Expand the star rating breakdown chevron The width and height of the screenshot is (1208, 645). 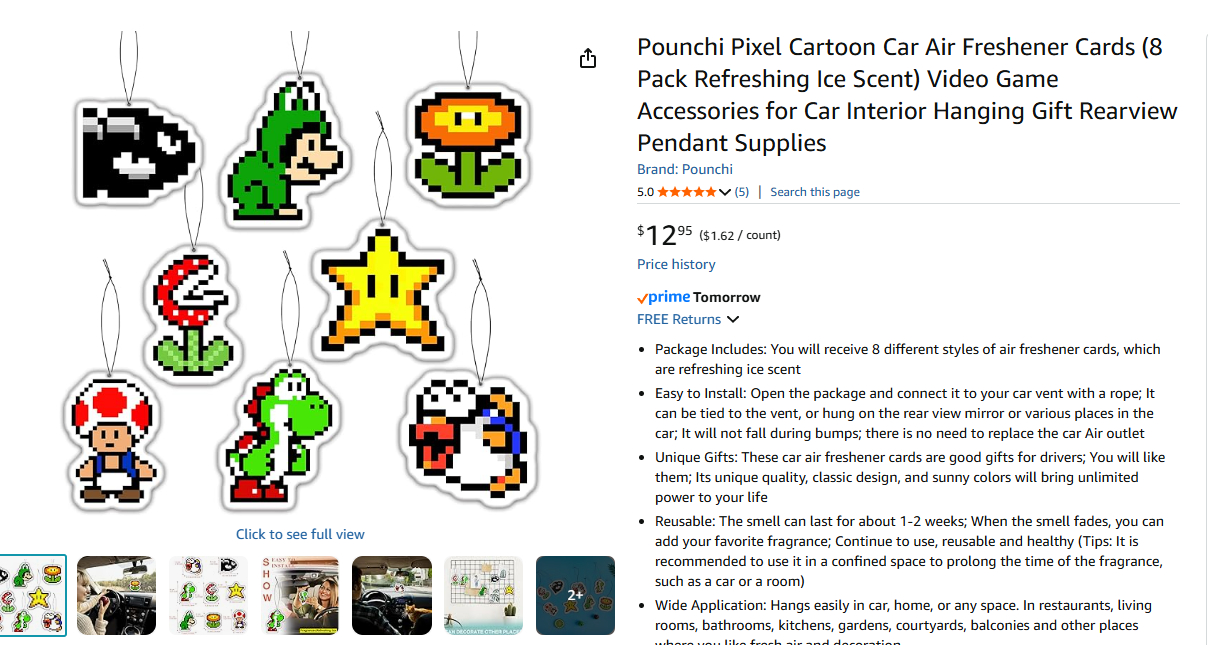pos(725,192)
